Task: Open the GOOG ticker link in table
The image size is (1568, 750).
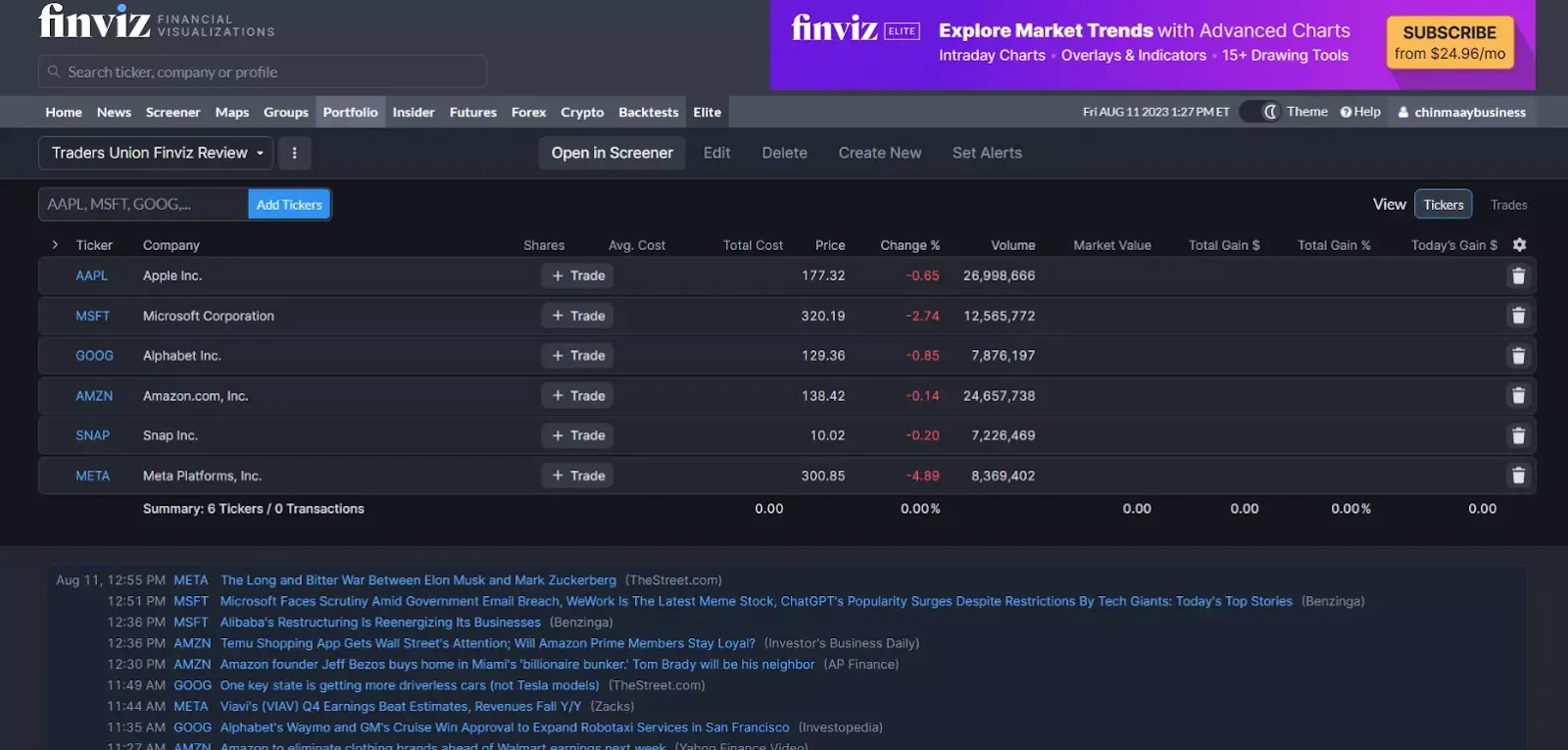Action: coord(94,356)
